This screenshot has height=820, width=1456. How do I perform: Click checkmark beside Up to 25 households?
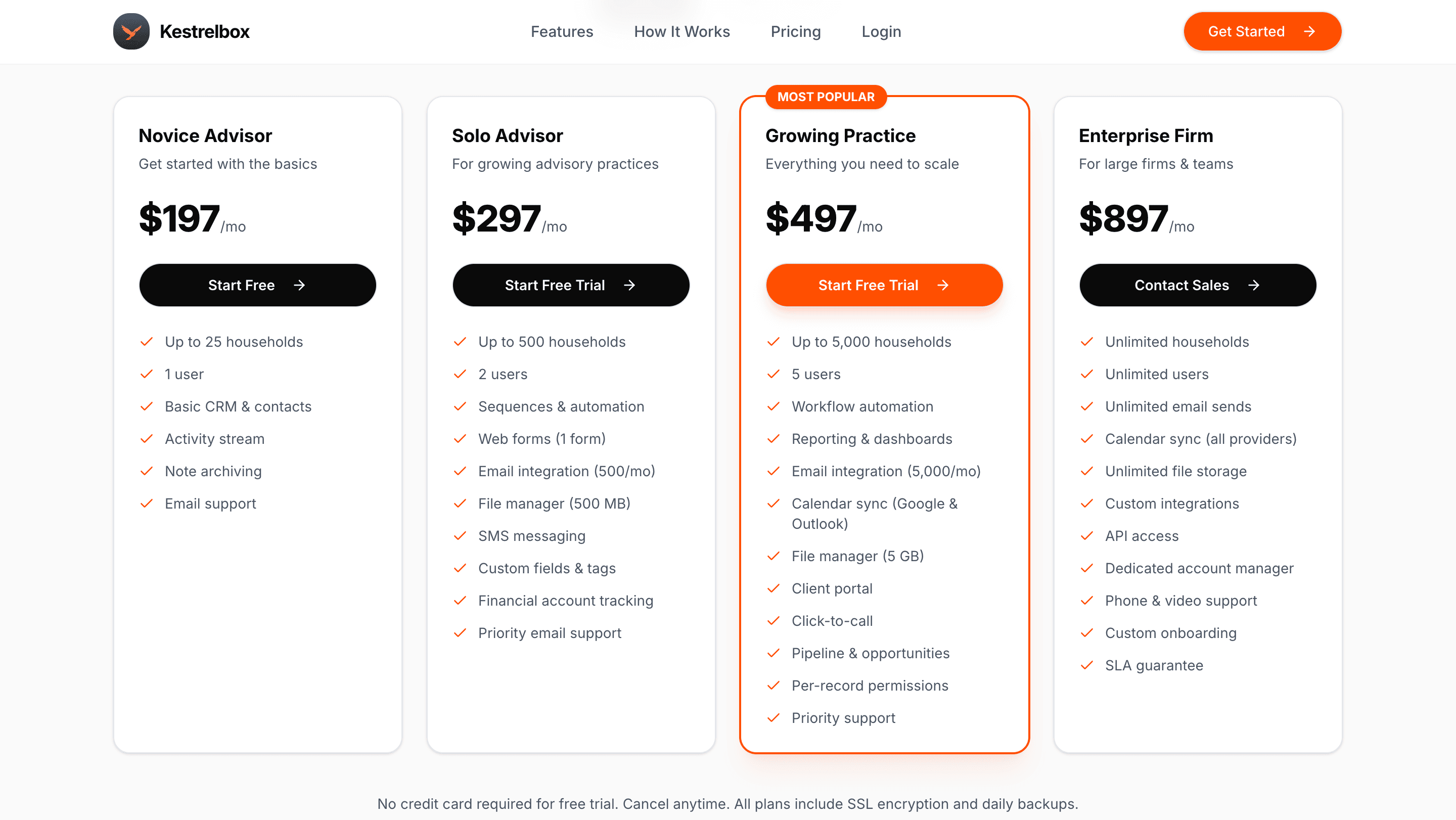click(x=147, y=342)
